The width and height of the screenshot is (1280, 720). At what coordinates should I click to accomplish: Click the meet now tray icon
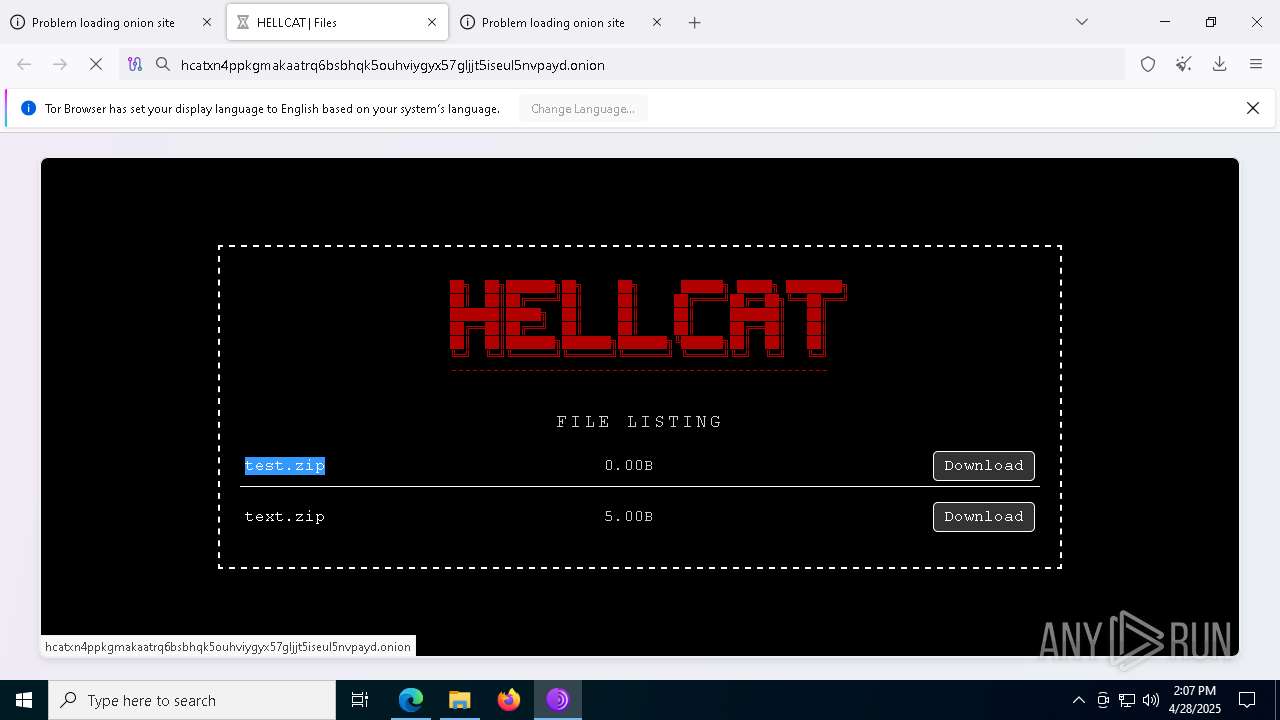point(1103,700)
